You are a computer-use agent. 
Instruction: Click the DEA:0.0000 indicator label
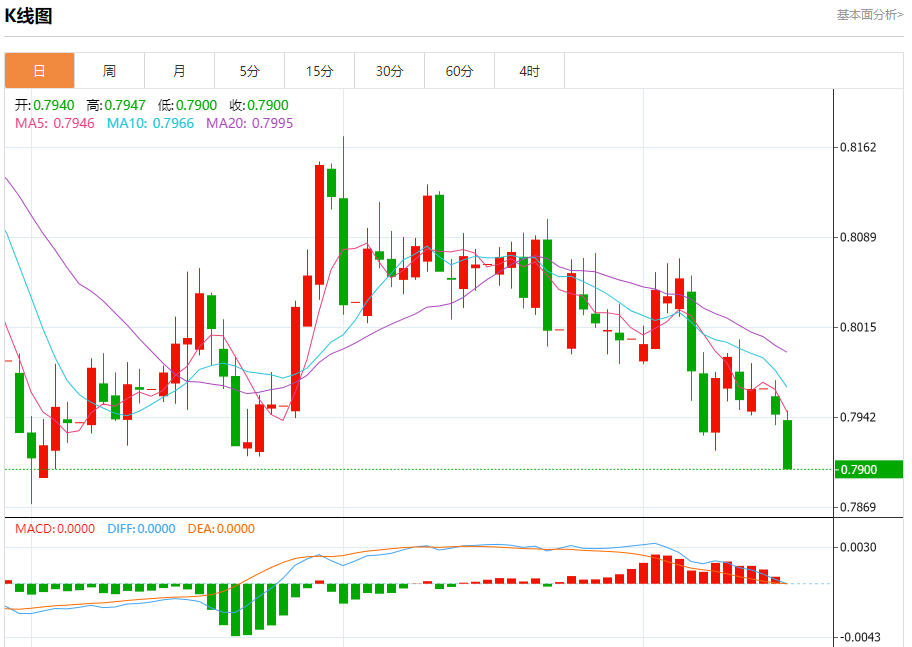(221, 529)
